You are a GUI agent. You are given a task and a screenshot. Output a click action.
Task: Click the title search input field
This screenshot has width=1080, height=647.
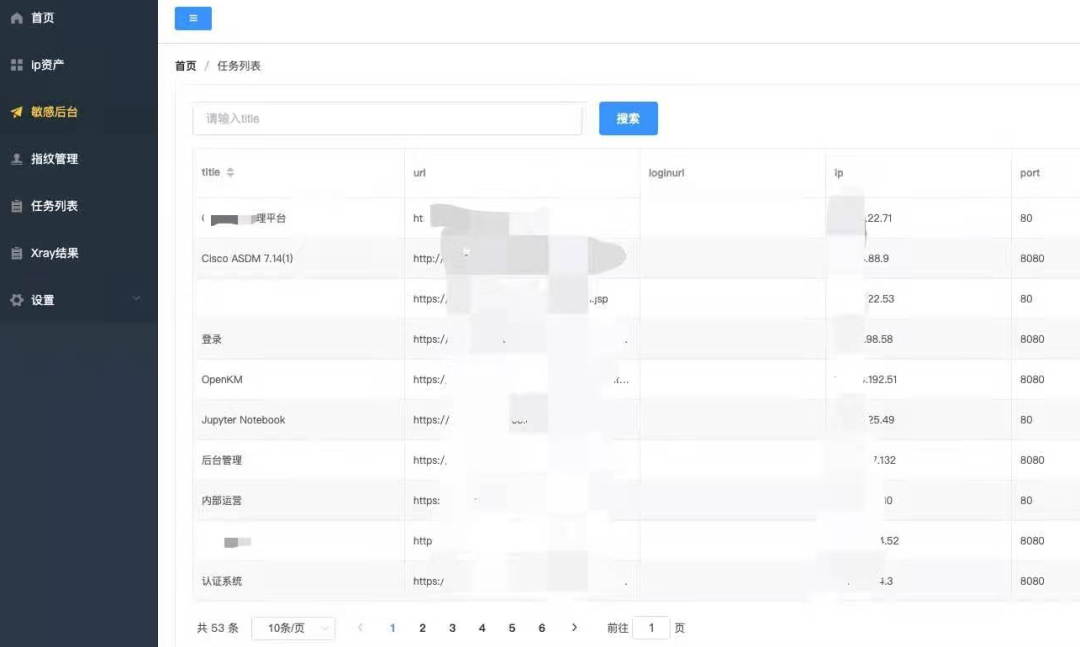[387, 118]
